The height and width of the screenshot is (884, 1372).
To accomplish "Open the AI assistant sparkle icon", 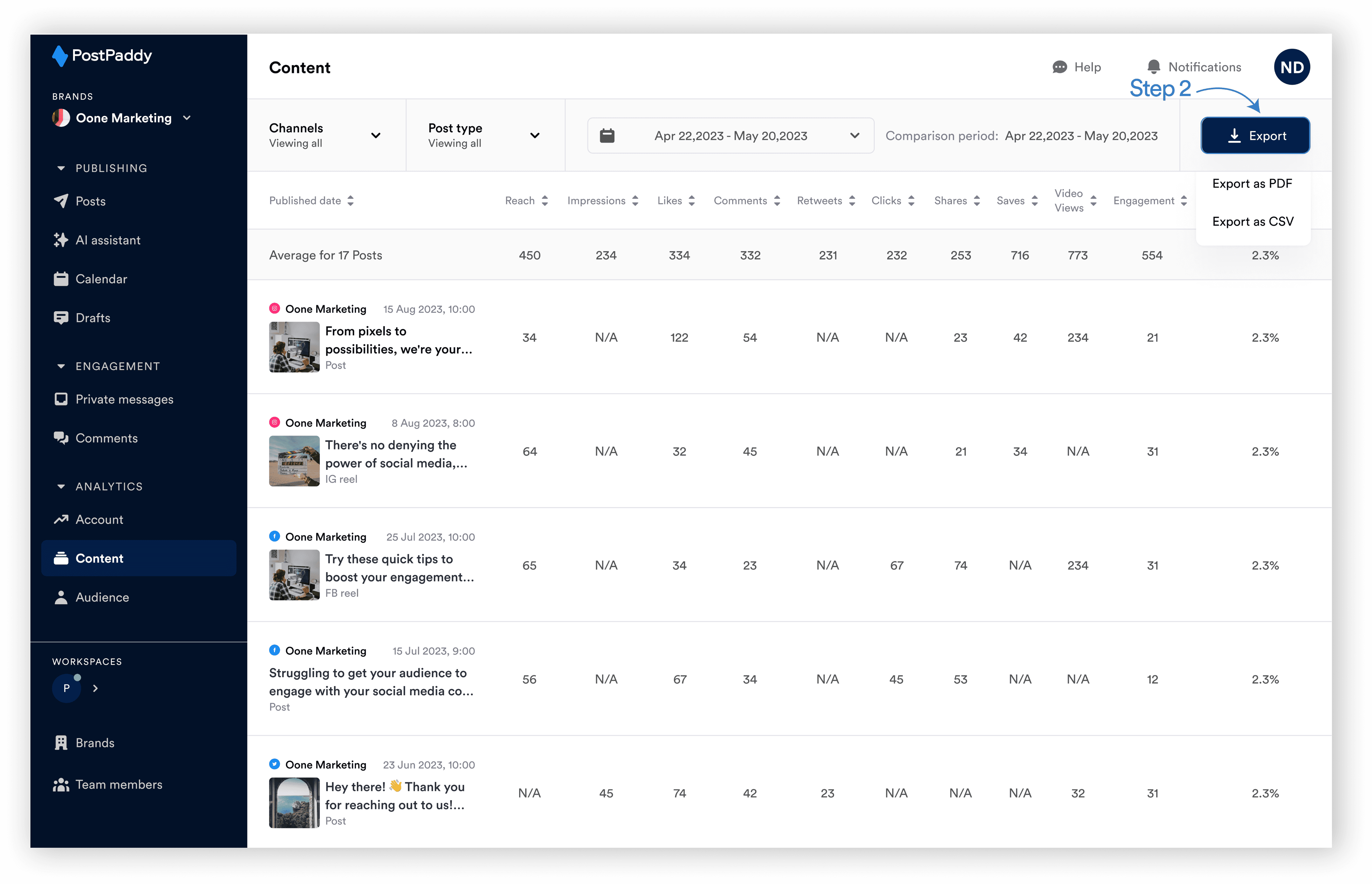I will (61, 240).
